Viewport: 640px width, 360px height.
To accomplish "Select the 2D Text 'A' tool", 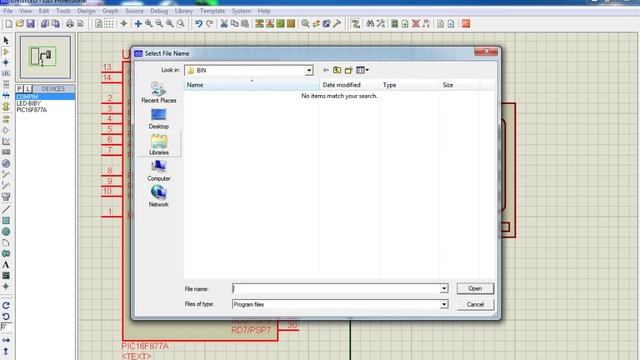I will pyautogui.click(x=6, y=264).
